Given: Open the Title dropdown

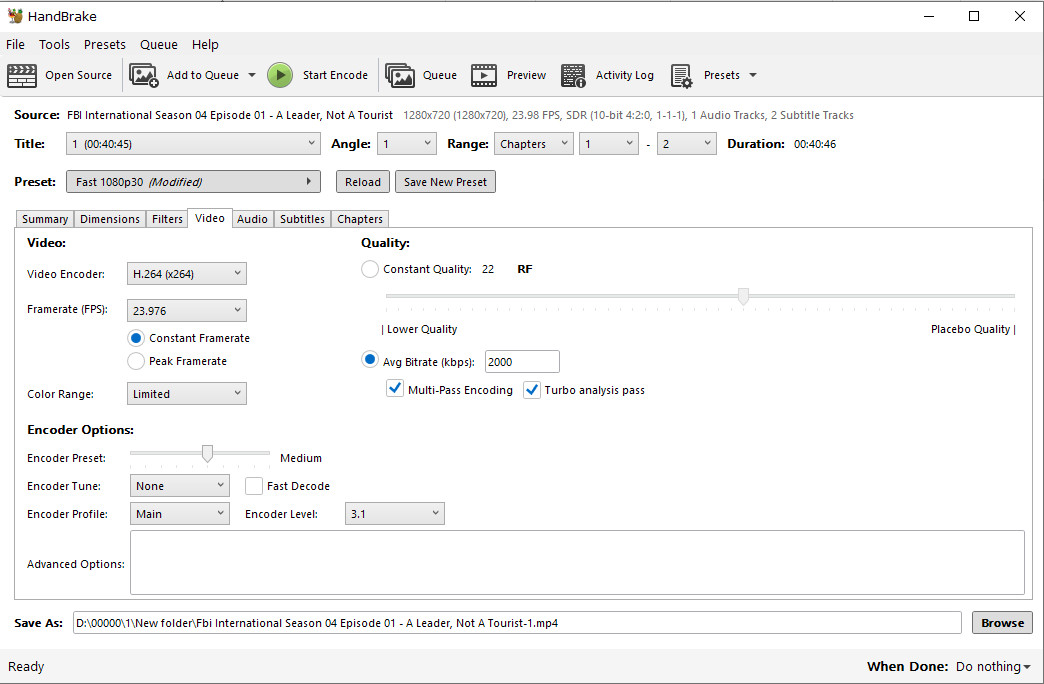Looking at the screenshot, I should click(x=193, y=144).
